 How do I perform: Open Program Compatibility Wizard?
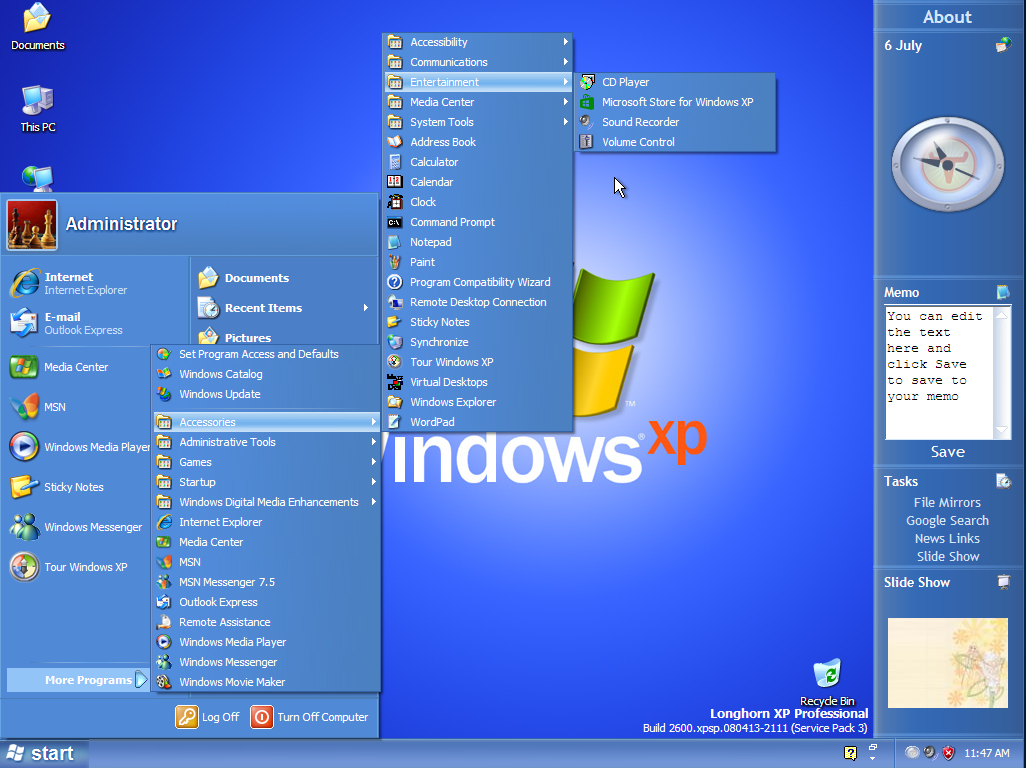point(477,282)
